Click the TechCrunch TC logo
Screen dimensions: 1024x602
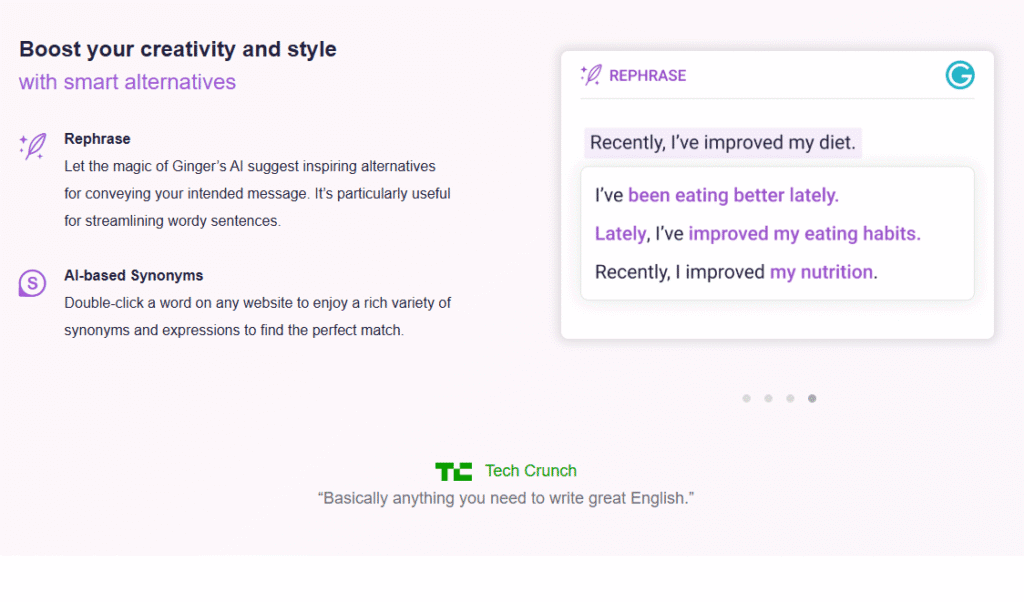(454, 471)
